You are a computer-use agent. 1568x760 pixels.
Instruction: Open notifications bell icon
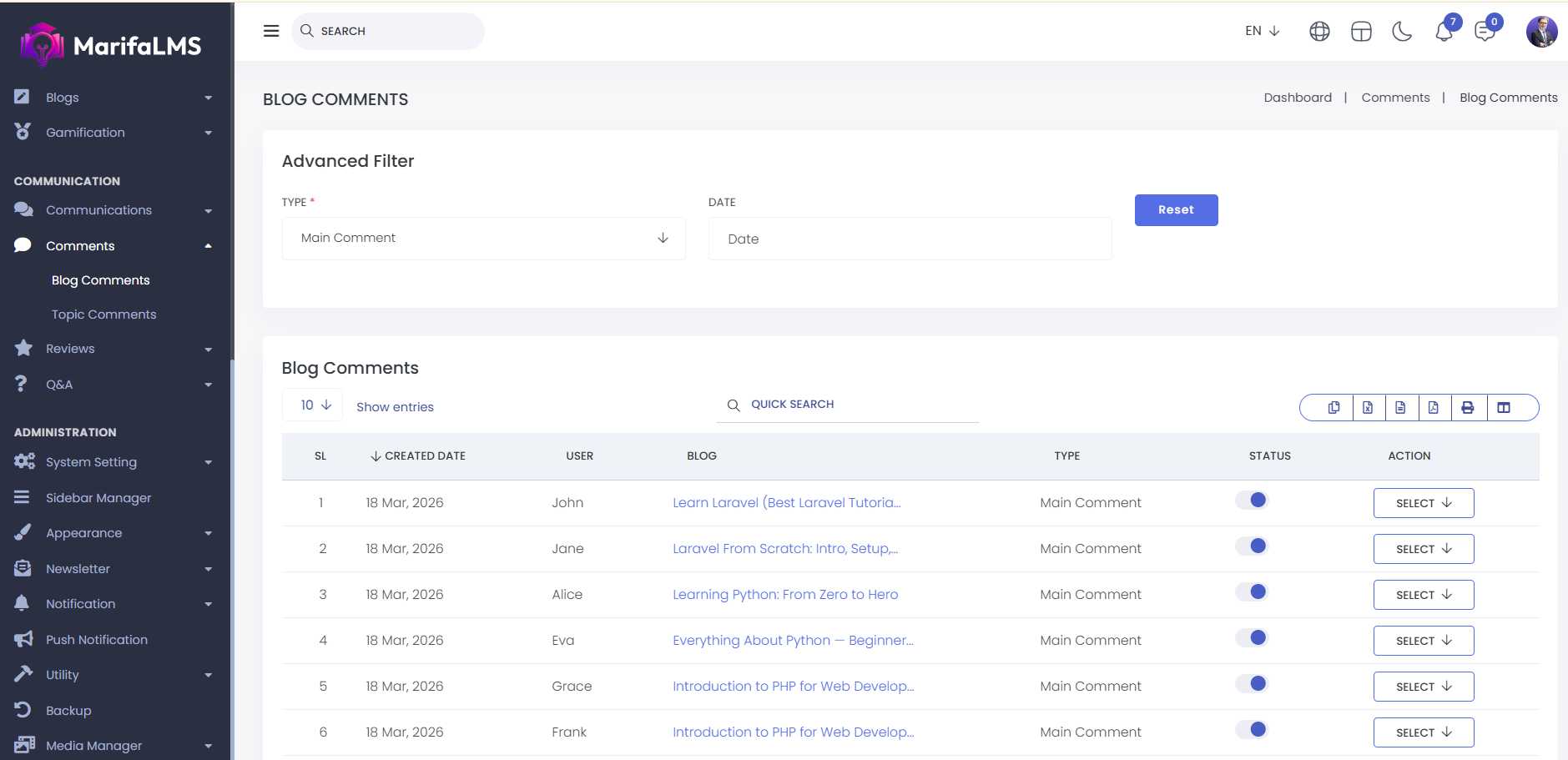click(x=1444, y=32)
